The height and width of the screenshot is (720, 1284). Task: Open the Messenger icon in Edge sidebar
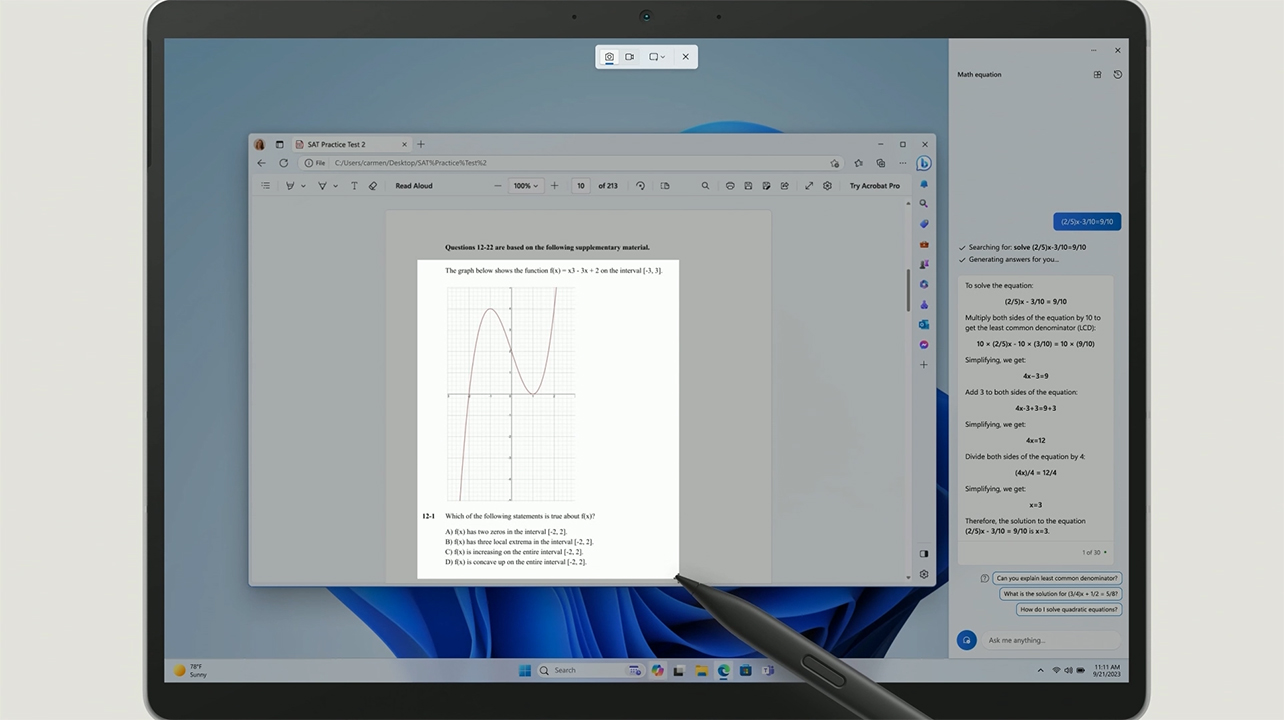[924, 345]
